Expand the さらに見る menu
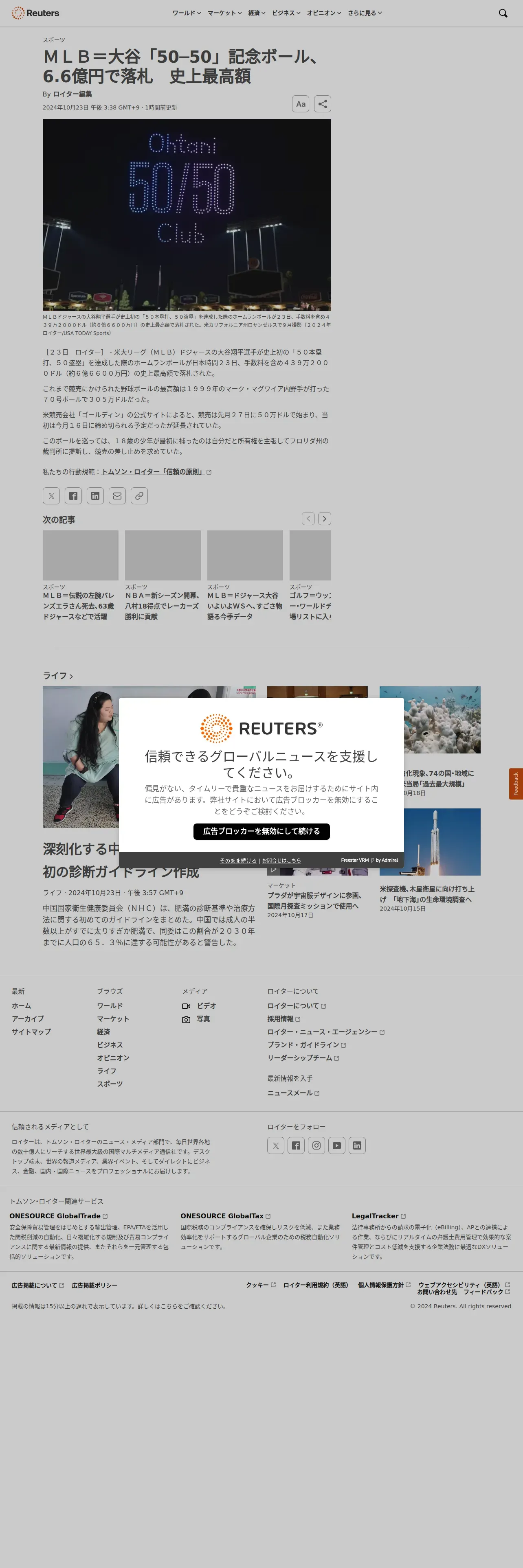 [365, 13]
